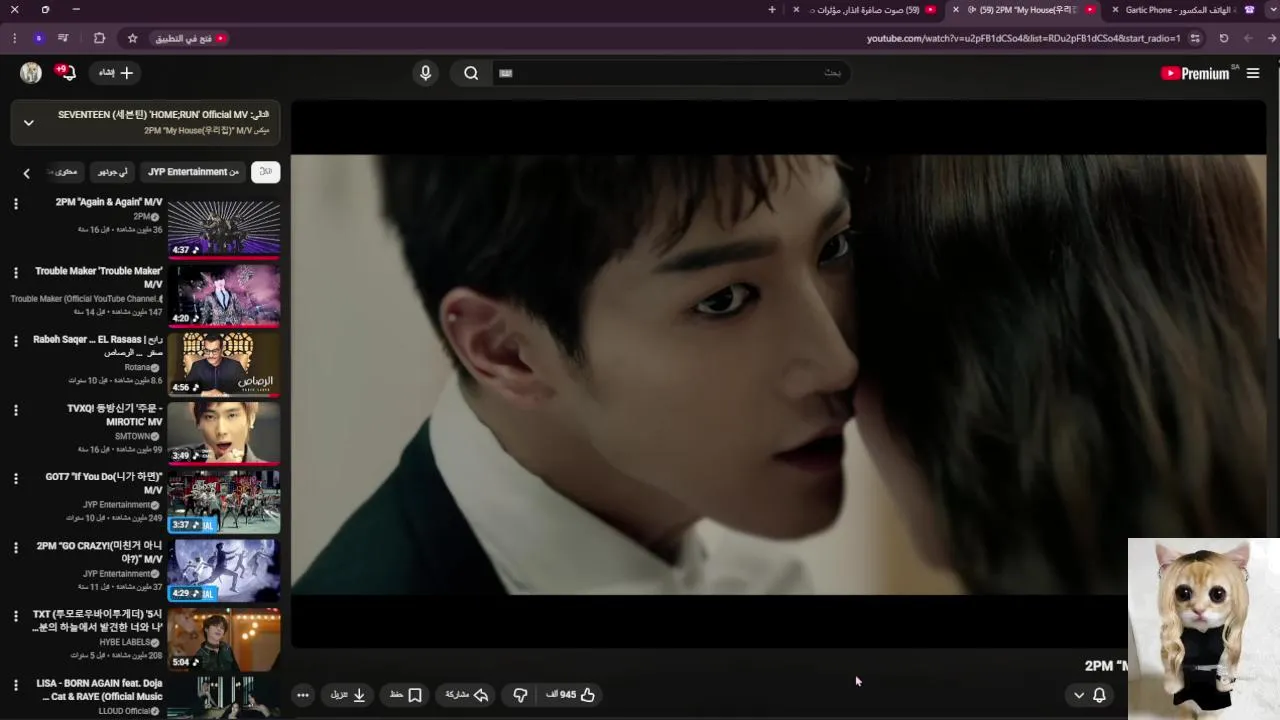Run search with the magnifier icon
The width and height of the screenshot is (1280, 720).
[471, 73]
